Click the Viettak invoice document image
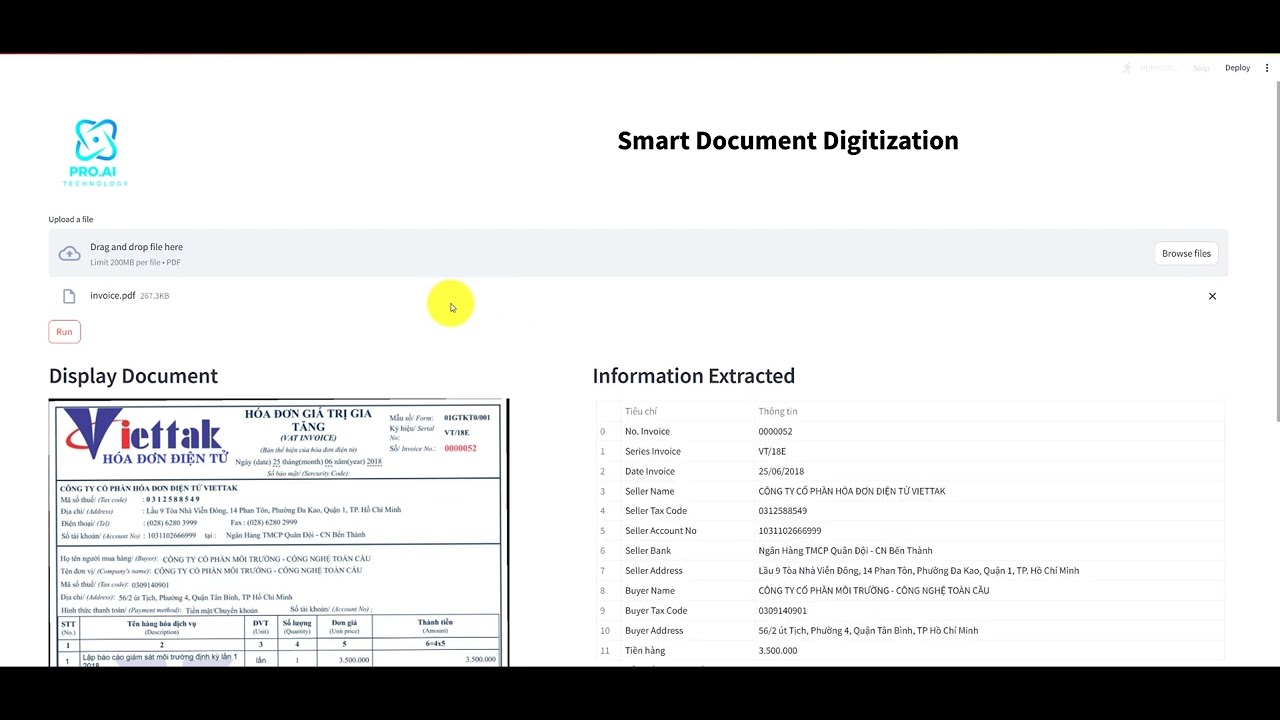The width and height of the screenshot is (1280, 720). click(279, 533)
